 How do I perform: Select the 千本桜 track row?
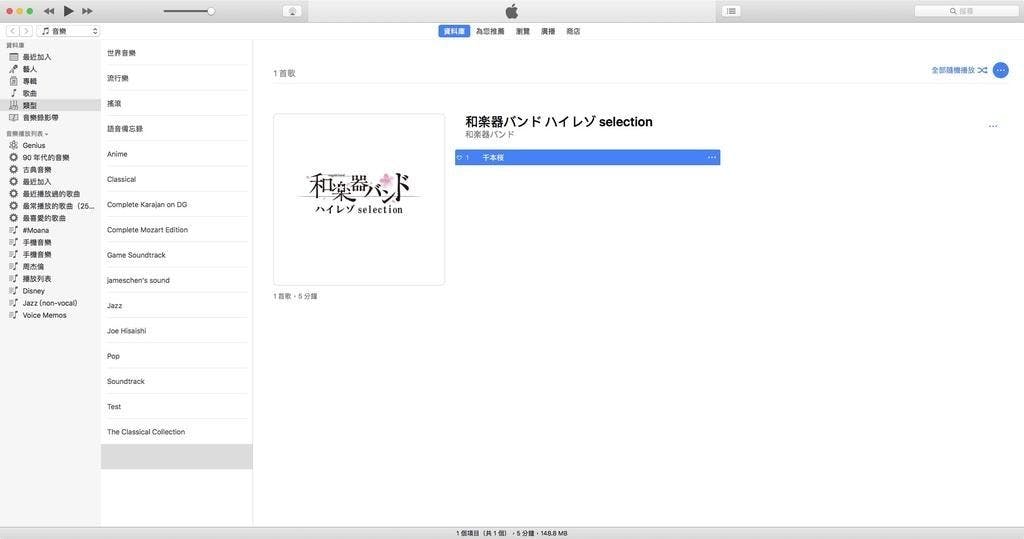point(587,157)
